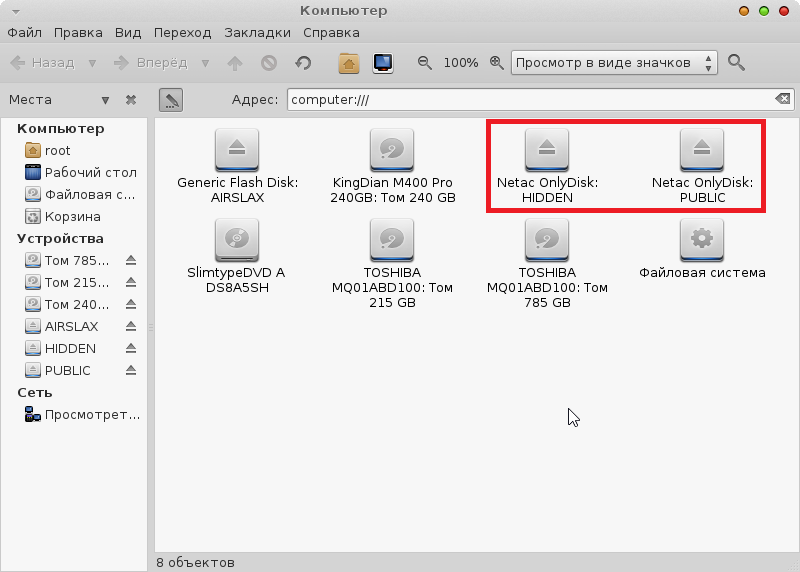Viewport: 800px width, 572px height.
Task: Go up one level with Up arrow
Action: (235, 63)
